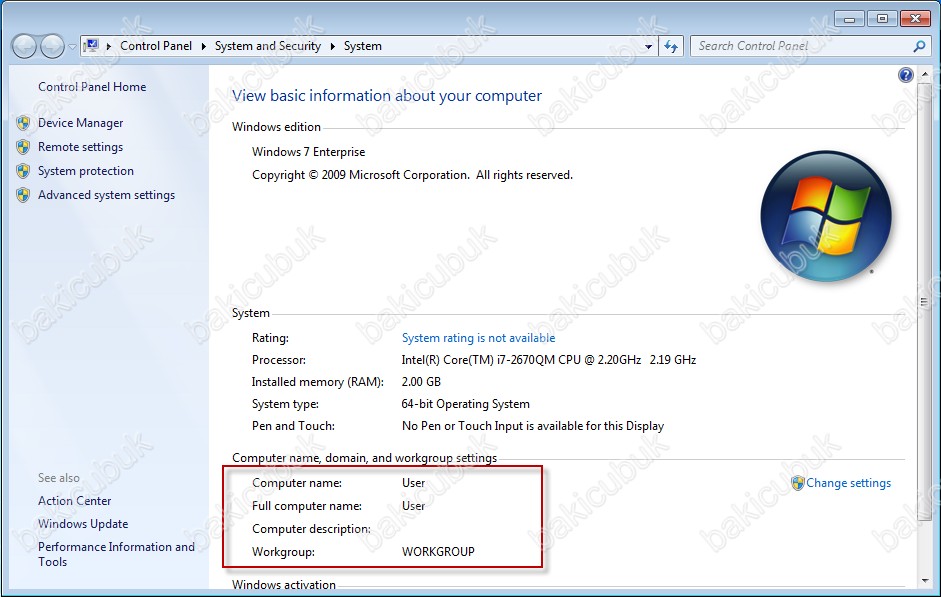Click the User value beside Full computer name
Viewport: 941px width, 597px height.
(413, 506)
